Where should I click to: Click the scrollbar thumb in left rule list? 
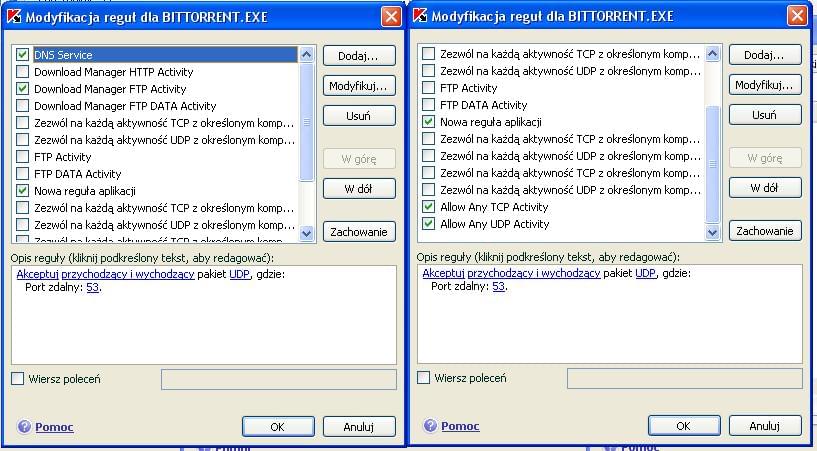coord(307,122)
